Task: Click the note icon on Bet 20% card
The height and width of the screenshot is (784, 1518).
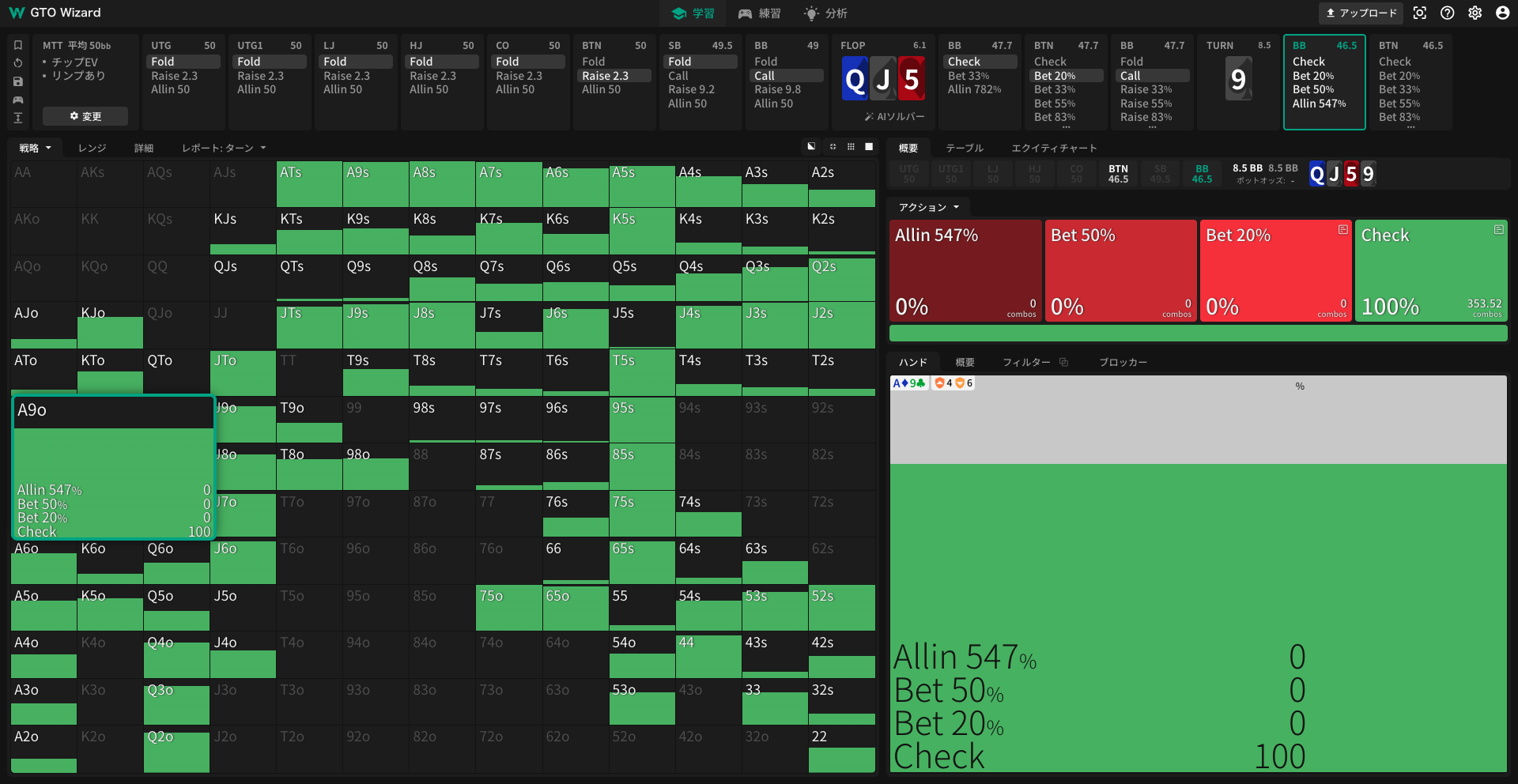Action: pos(1342,229)
